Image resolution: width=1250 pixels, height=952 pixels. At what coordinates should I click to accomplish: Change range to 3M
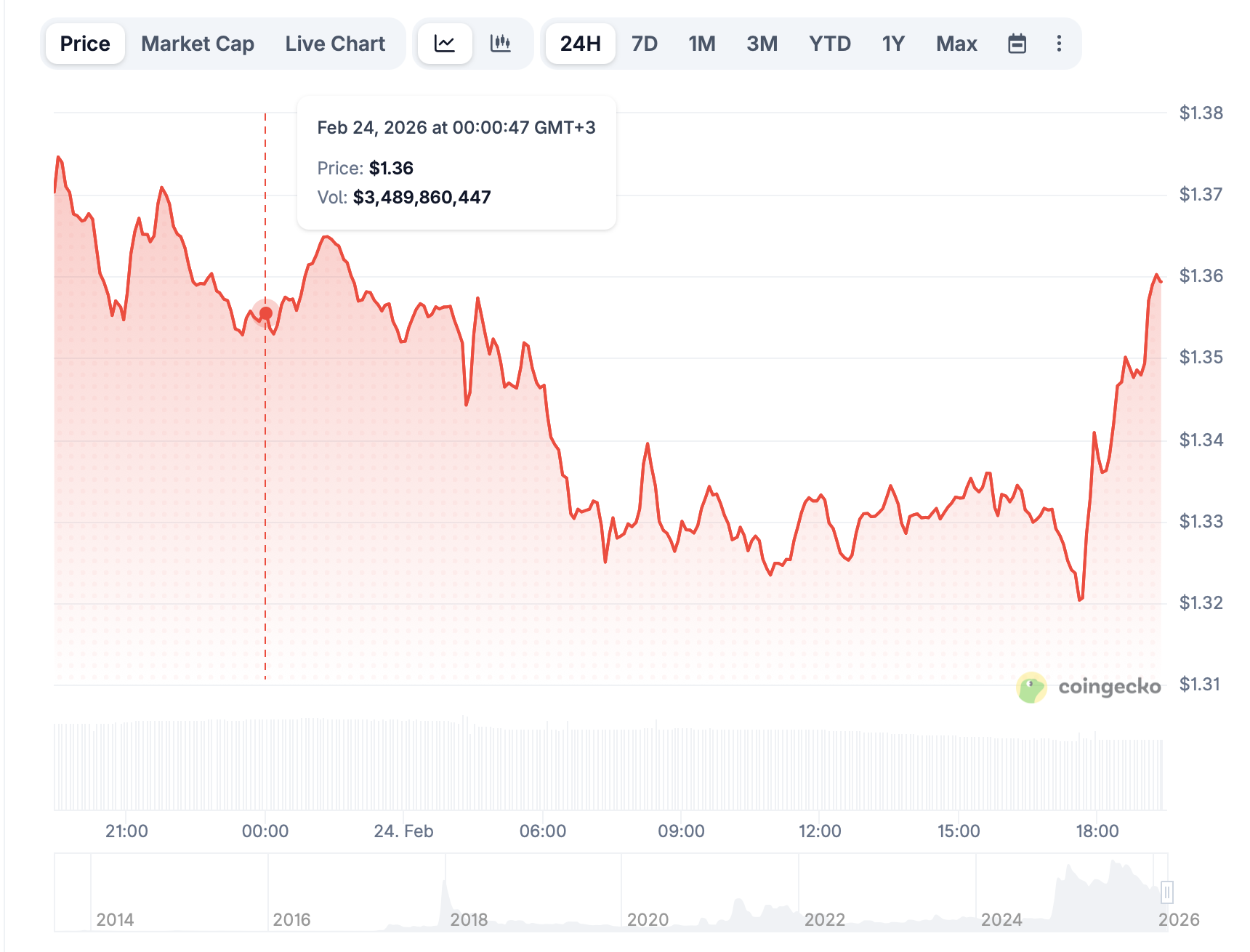762,44
